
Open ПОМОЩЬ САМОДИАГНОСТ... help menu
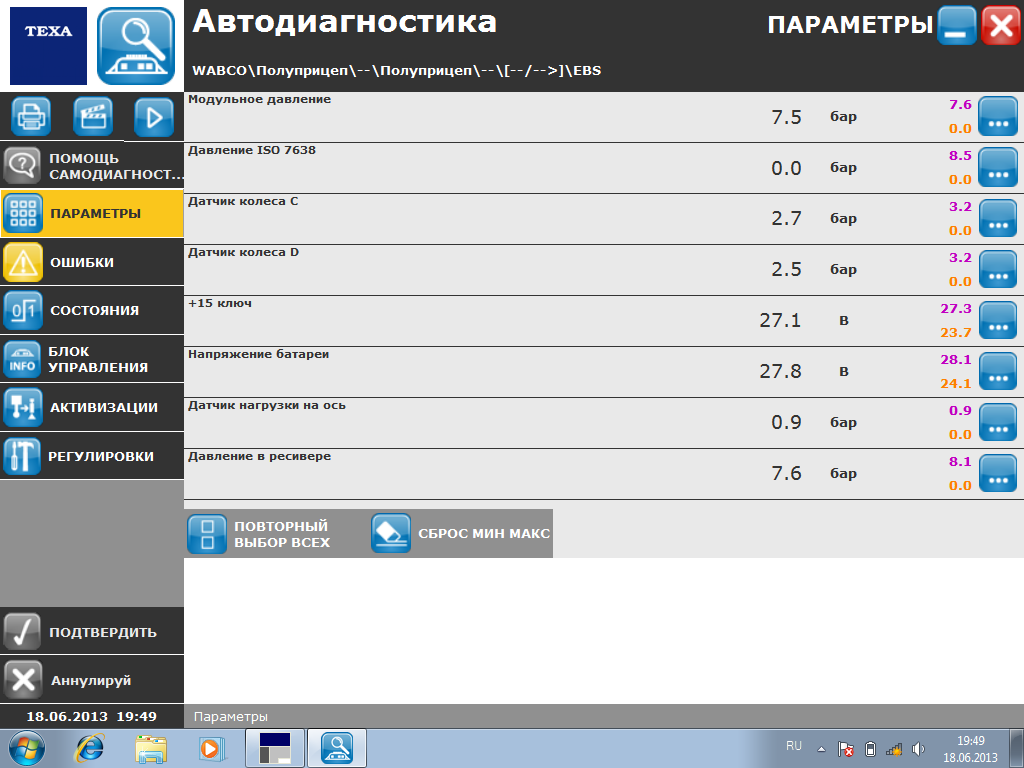(92, 166)
